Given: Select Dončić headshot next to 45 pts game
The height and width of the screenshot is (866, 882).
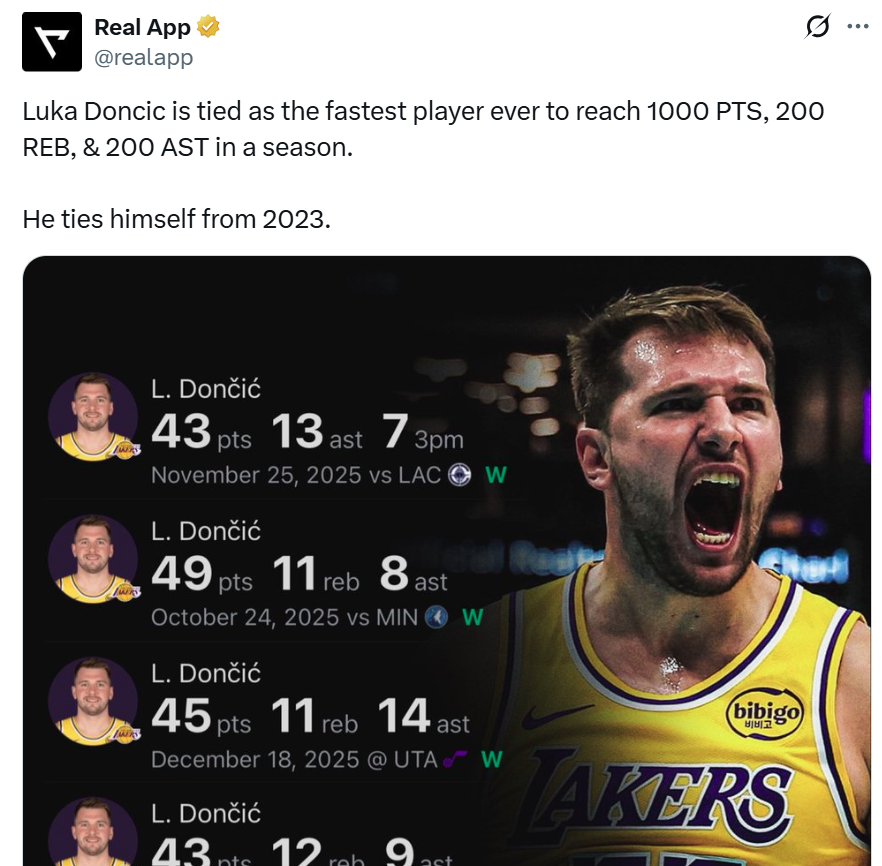Looking at the screenshot, I should click(x=93, y=701).
